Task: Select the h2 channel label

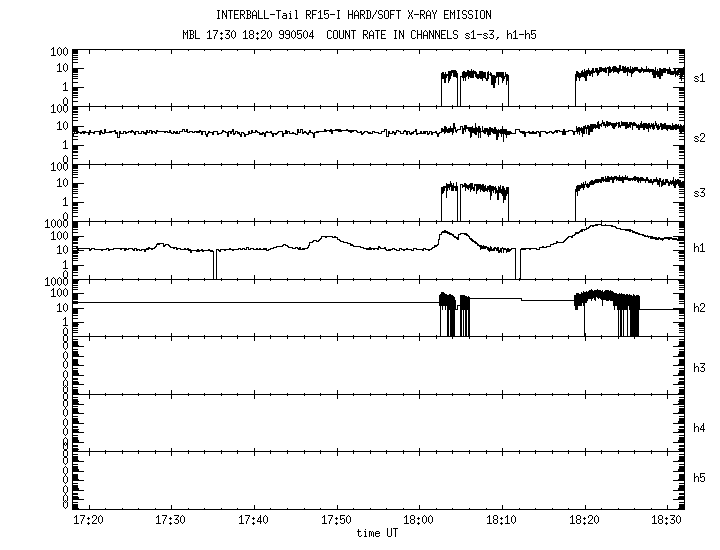Action: (x=700, y=307)
